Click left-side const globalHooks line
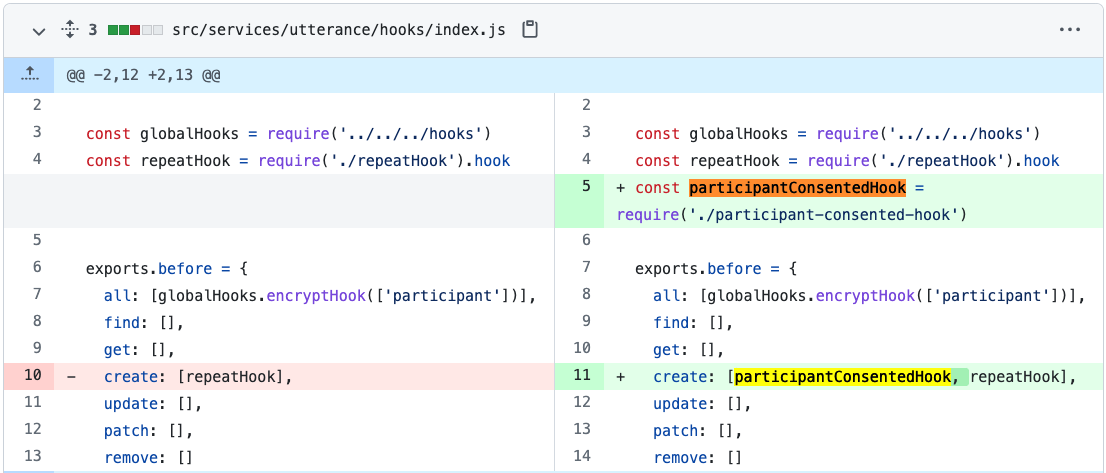The image size is (1106, 473). coord(288,134)
